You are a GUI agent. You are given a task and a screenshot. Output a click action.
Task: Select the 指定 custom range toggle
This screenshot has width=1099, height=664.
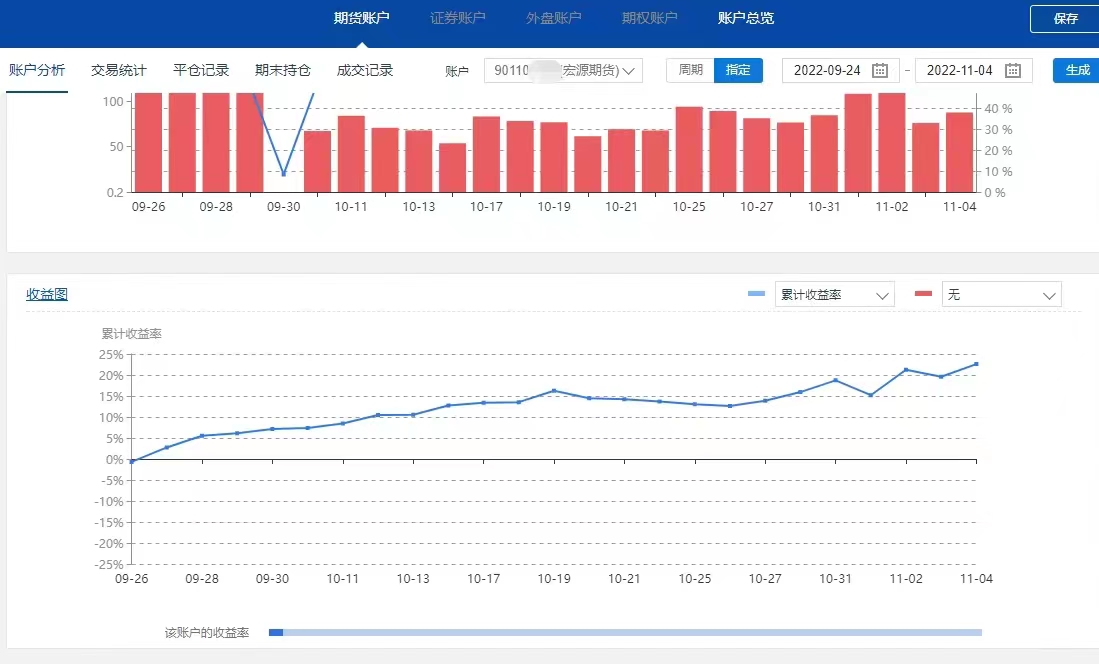click(x=738, y=70)
